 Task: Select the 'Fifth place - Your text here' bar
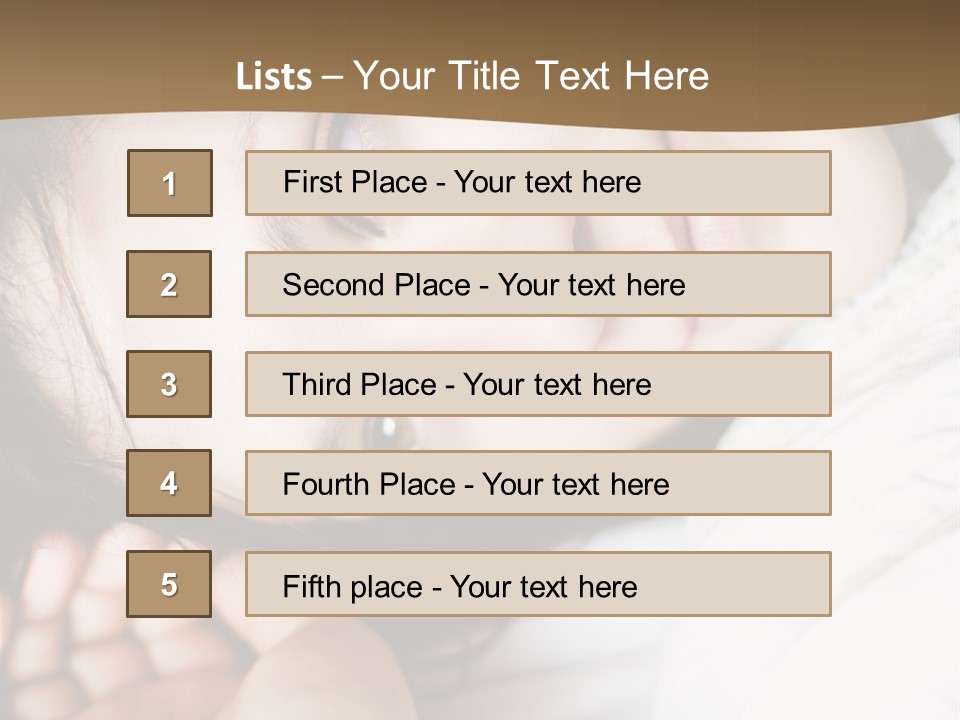(538, 584)
